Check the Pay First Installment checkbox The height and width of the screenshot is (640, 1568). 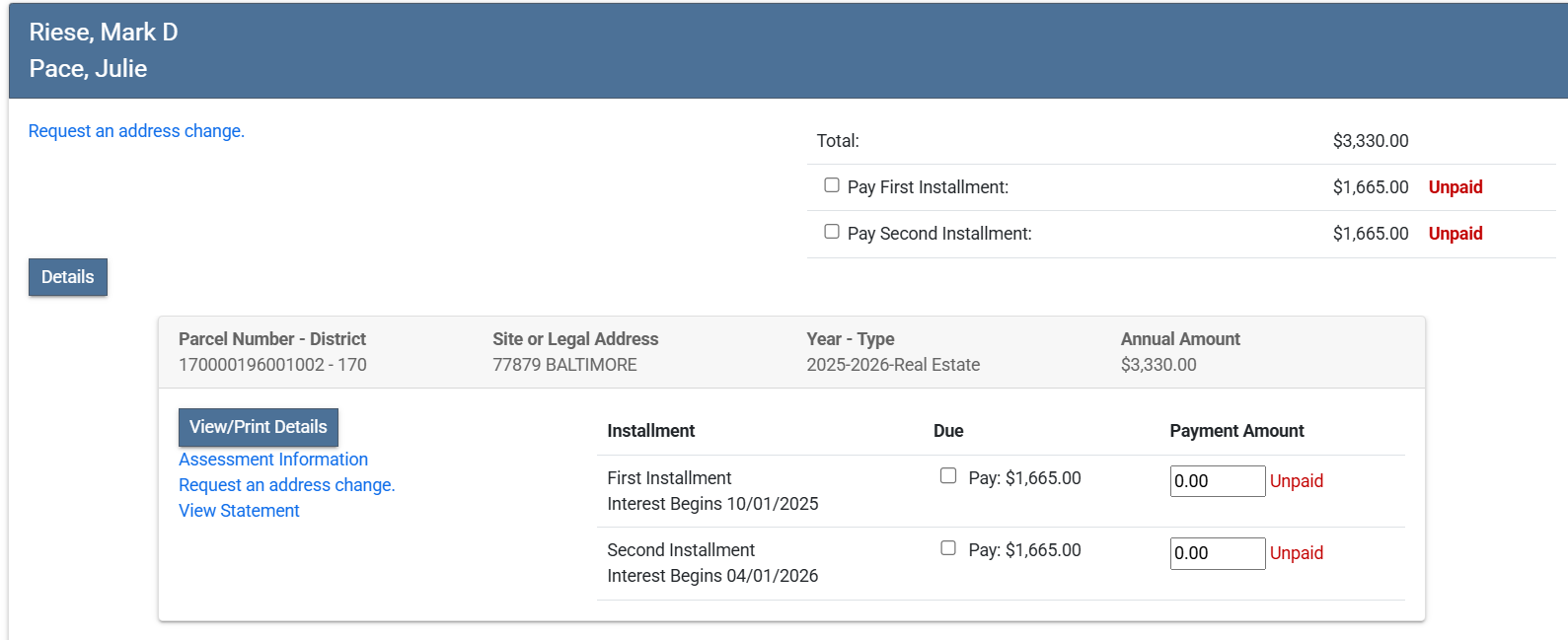point(832,185)
